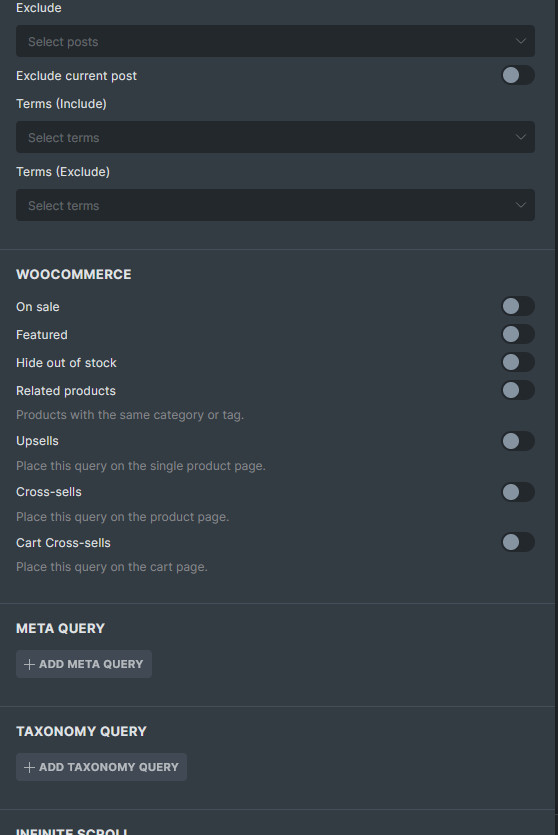Turn on Cart Cross-sells toggle
558x835 pixels.
(518, 542)
